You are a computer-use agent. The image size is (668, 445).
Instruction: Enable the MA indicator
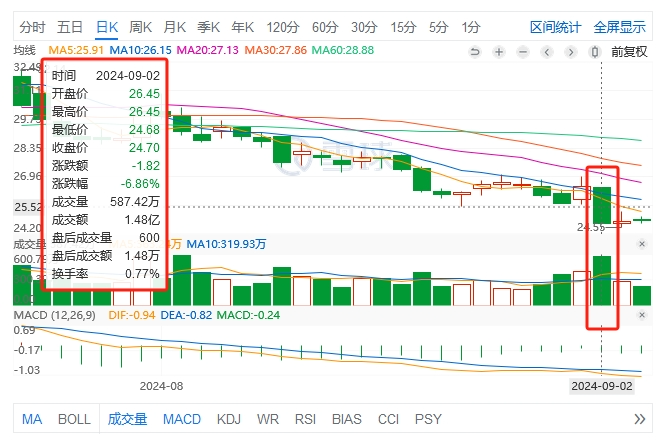click(x=31, y=419)
